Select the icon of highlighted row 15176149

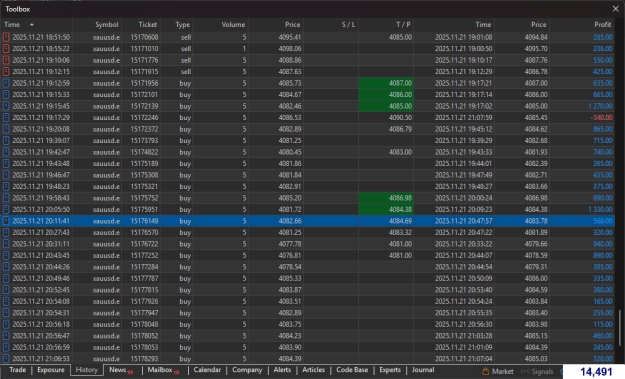pyautogui.click(x=6, y=221)
